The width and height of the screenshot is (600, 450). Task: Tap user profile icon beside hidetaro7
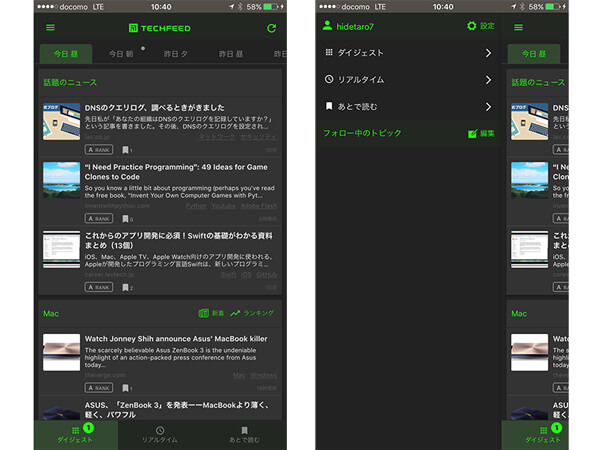tap(327, 26)
